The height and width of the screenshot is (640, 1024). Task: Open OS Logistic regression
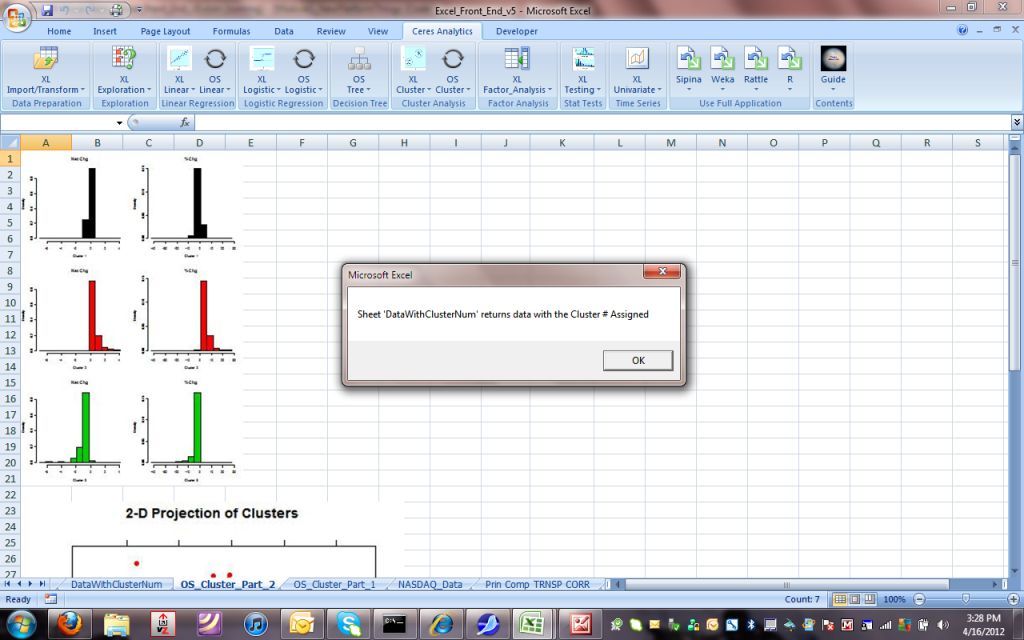(304, 70)
